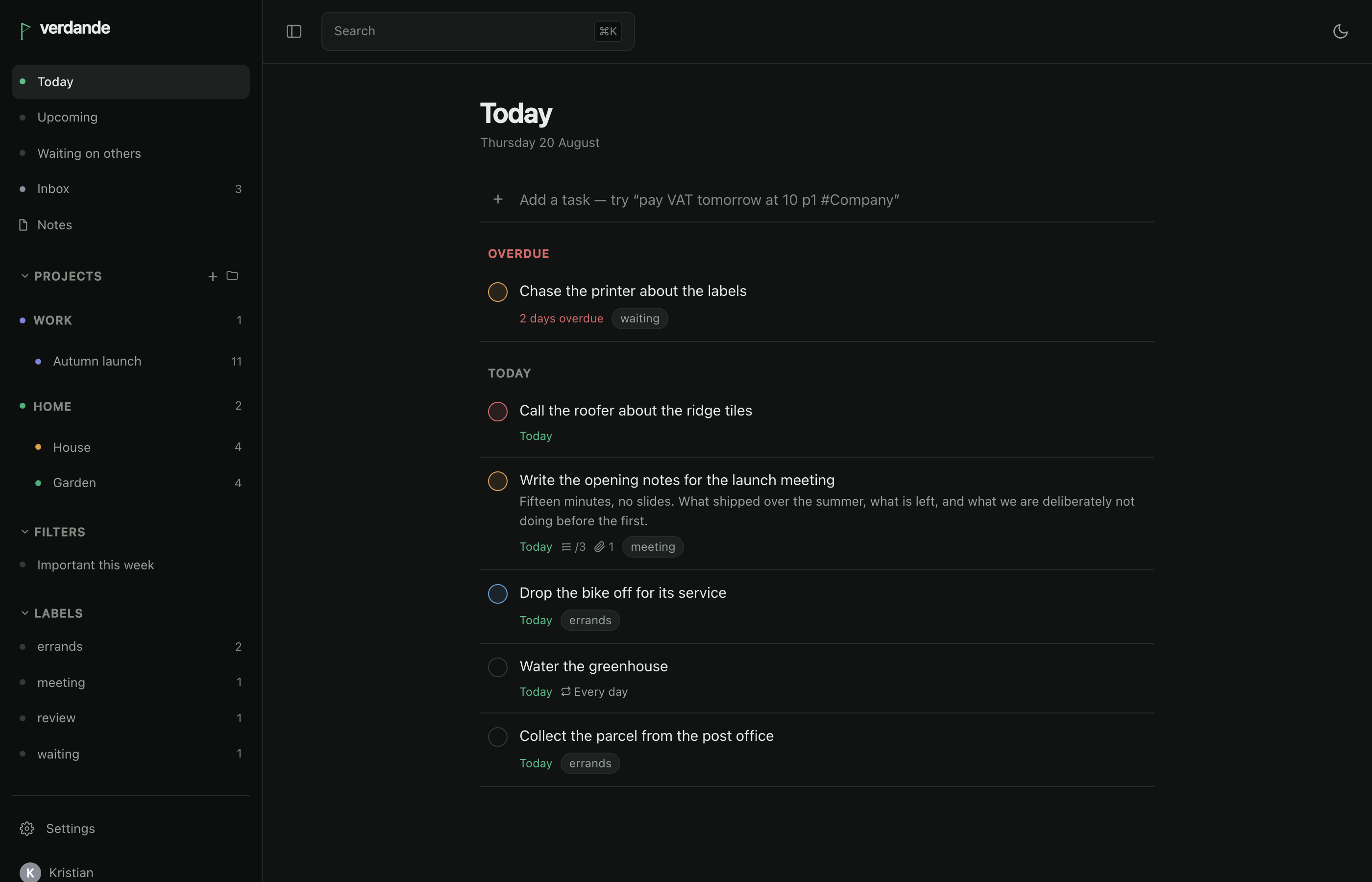Click the Fifteen minutes, no slides description
The width and height of the screenshot is (1372, 882).
tap(827, 512)
